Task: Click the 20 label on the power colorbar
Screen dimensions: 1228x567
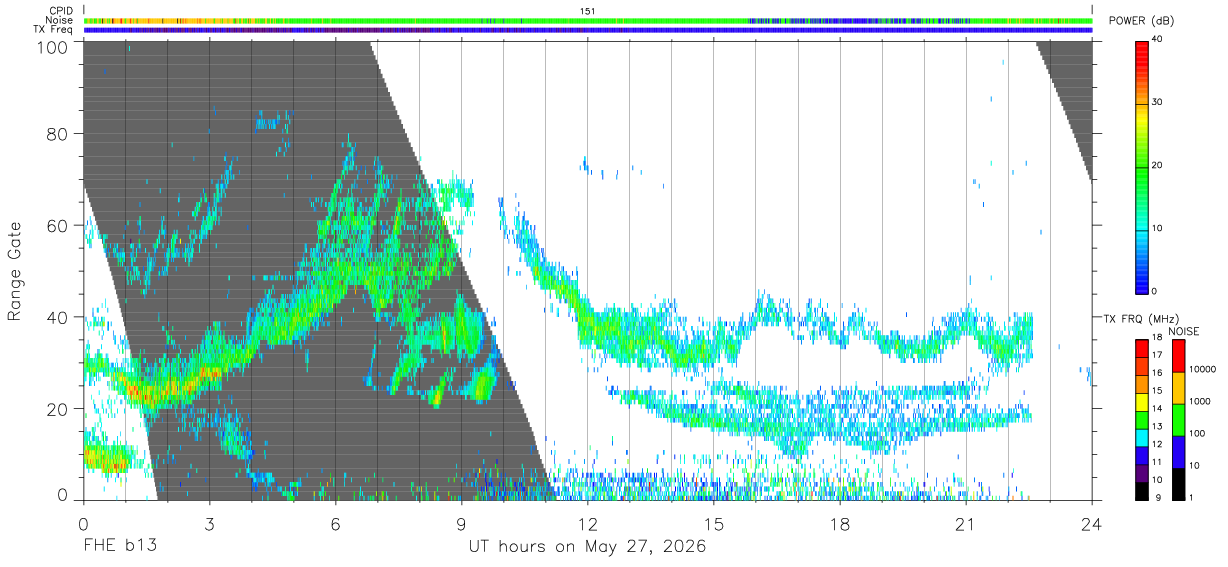Action: point(1157,165)
